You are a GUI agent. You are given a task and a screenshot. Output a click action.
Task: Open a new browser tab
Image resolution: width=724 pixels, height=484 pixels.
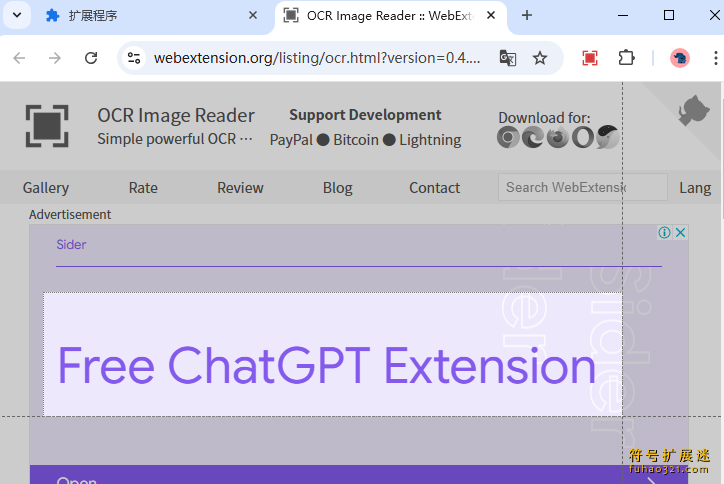click(x=527, y=15)
